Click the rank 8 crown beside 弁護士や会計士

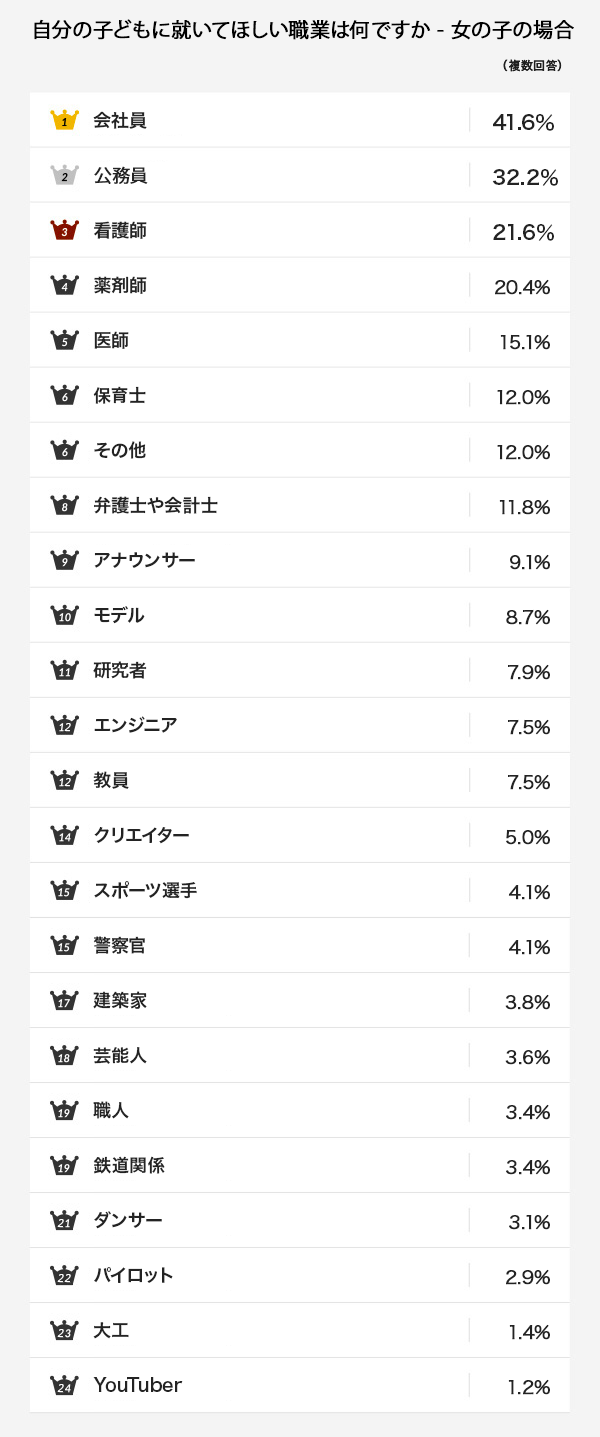click(65, 505)
